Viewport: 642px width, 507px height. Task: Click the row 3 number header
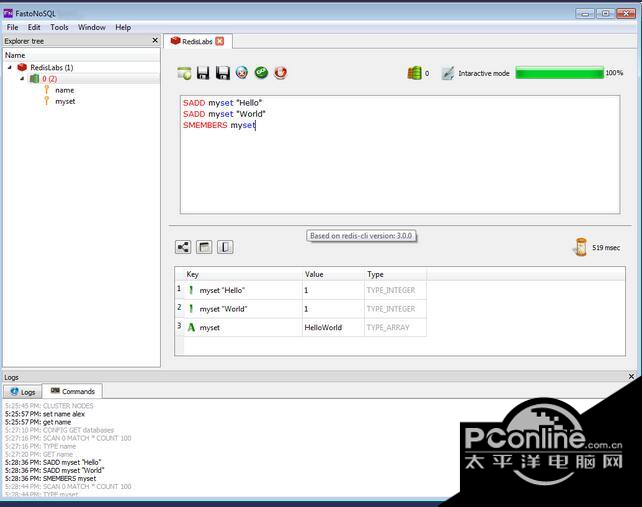(179, 326)
